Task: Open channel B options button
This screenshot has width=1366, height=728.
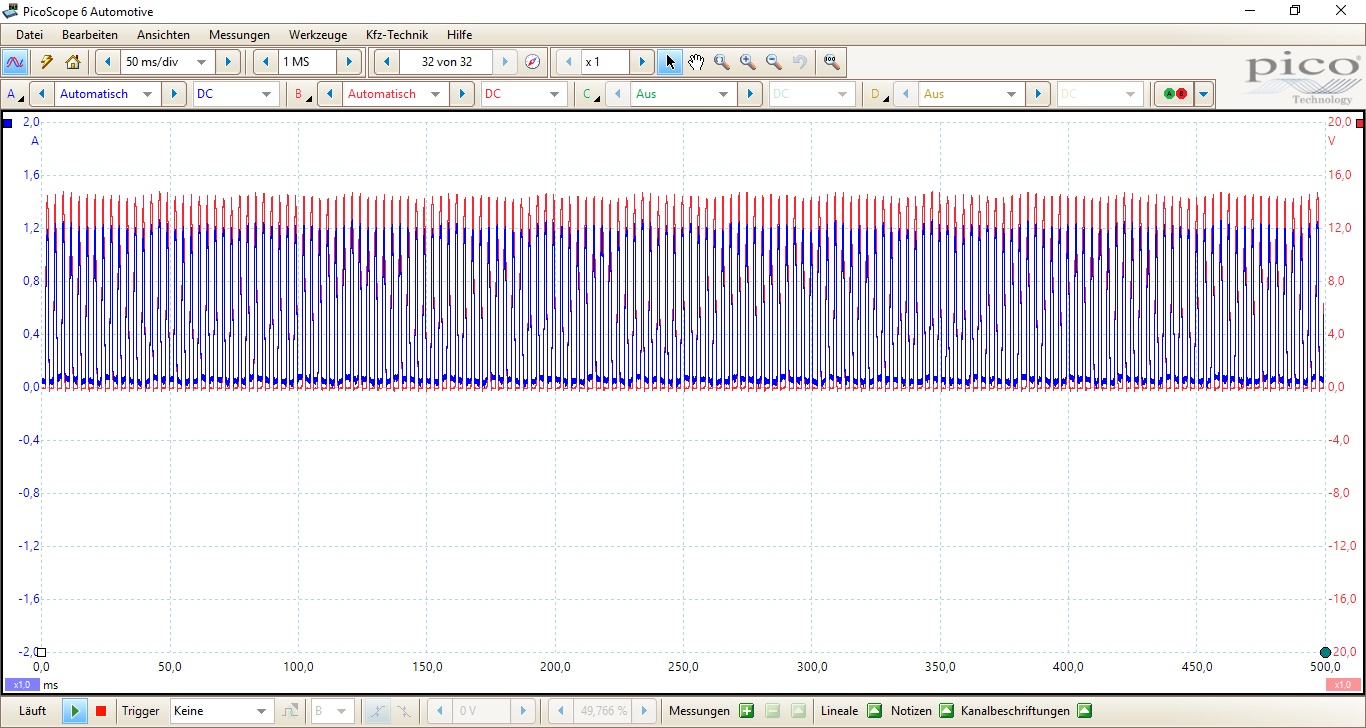Action: click(x=303, y=94)
